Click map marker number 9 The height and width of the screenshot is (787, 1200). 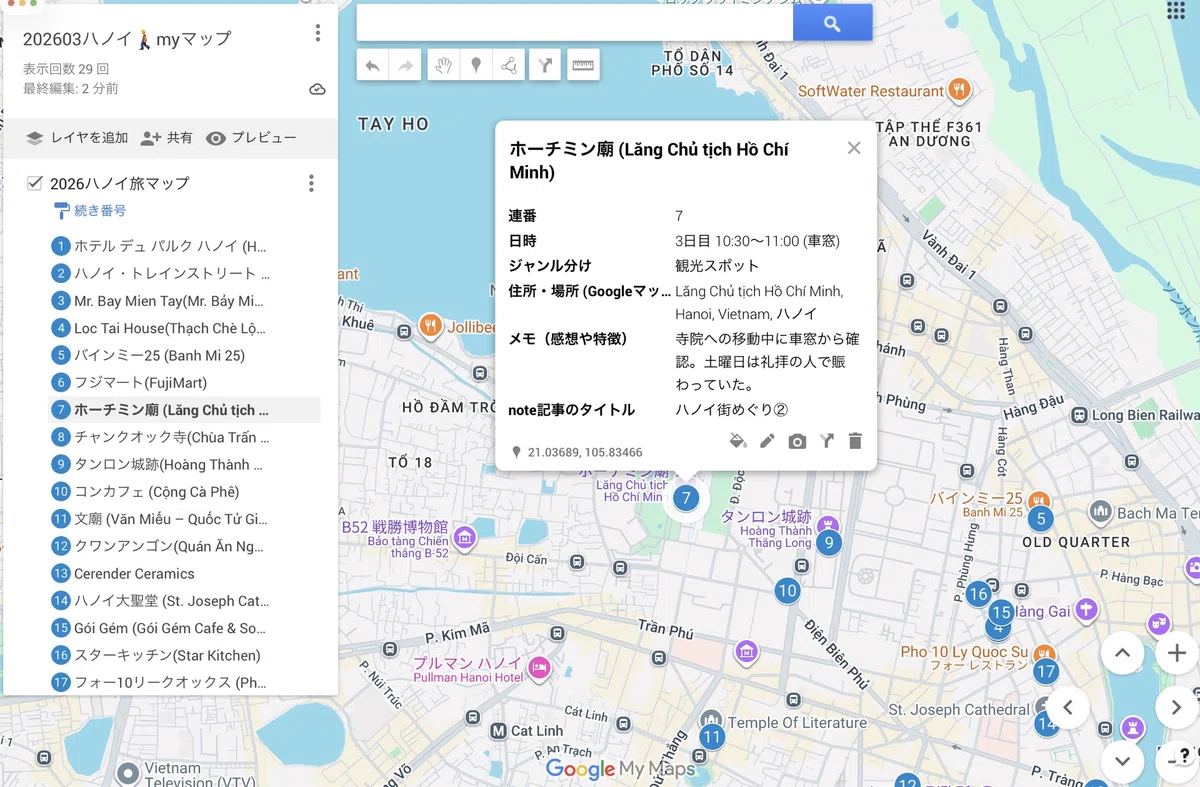tap(827, 543)
